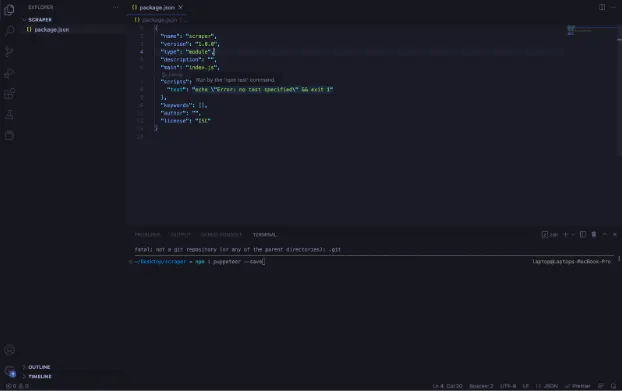Open the notifications bell

tap(613, 386)
